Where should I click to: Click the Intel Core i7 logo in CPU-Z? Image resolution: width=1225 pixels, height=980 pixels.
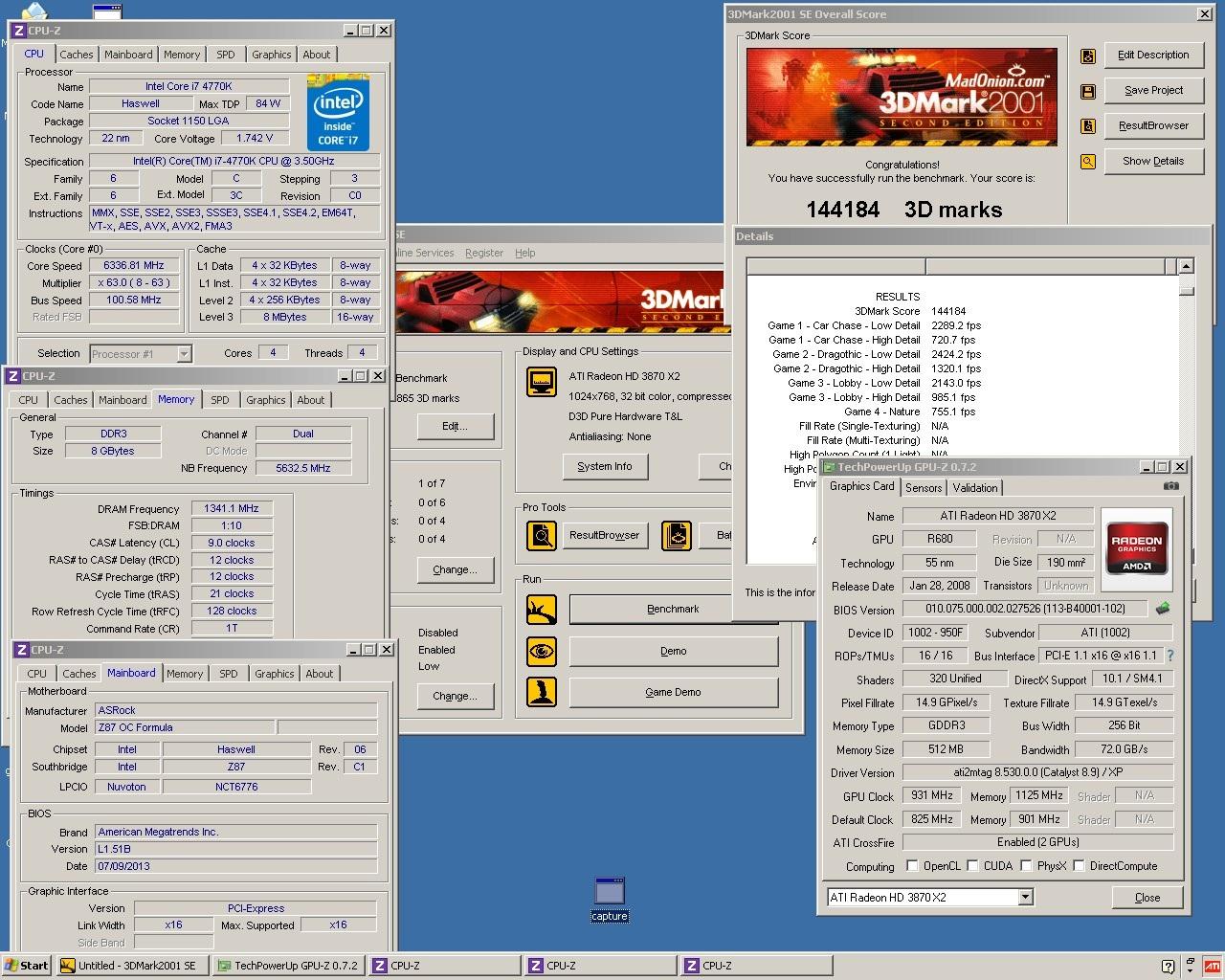click(338, 113)
